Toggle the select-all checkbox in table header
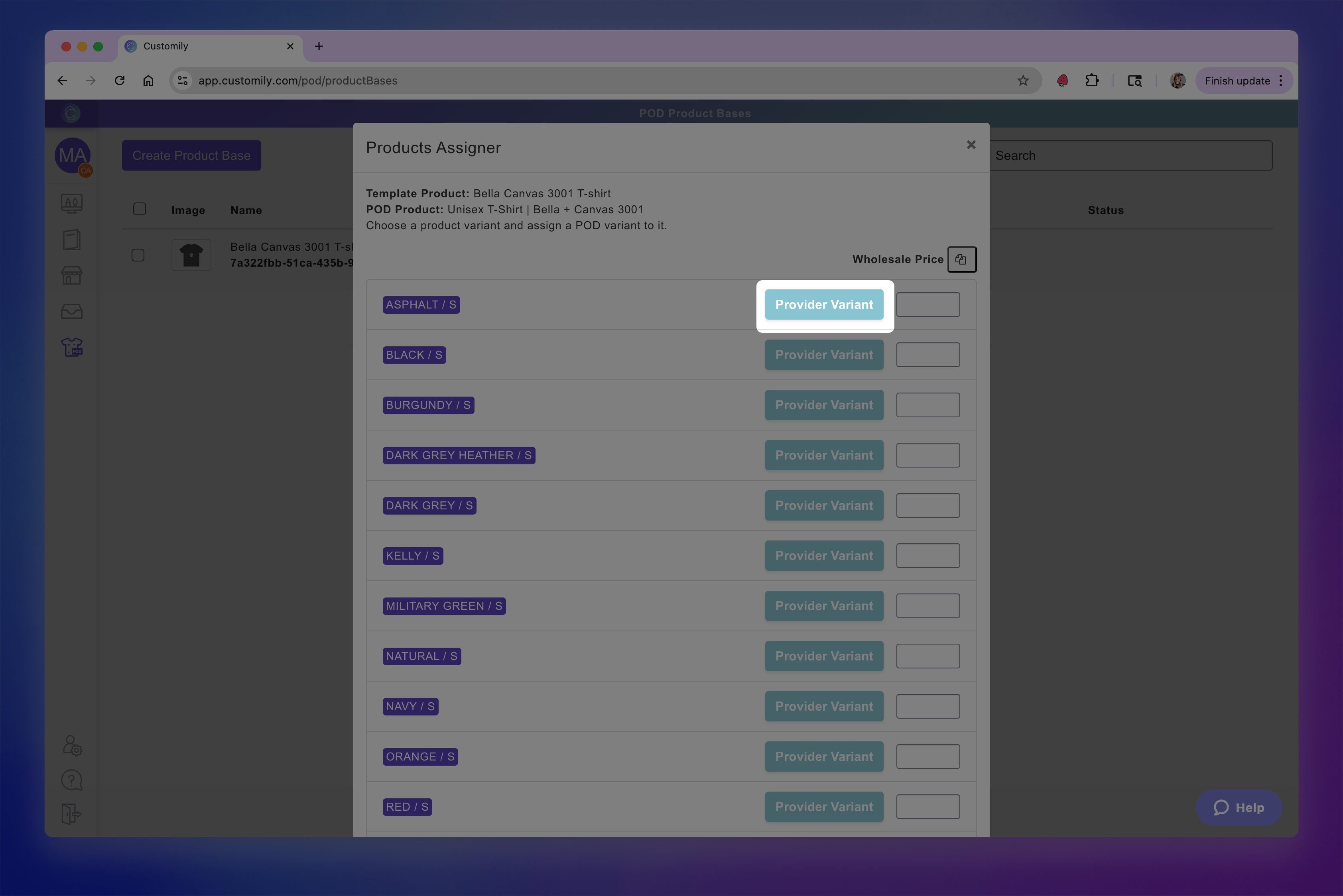Image resolution: width=1343 pixels, height=896 pixels. pyautogui.click(x=140, y=209)
